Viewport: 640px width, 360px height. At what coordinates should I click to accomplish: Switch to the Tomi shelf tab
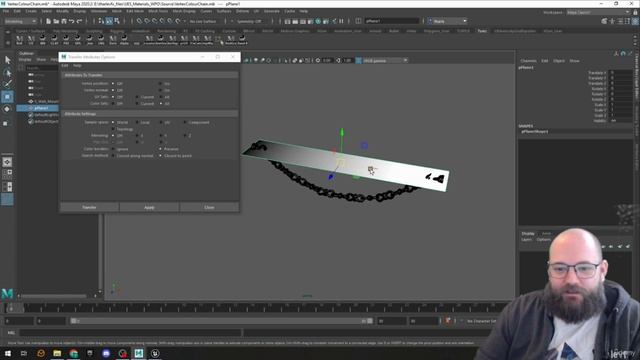(x=482, y=31)
